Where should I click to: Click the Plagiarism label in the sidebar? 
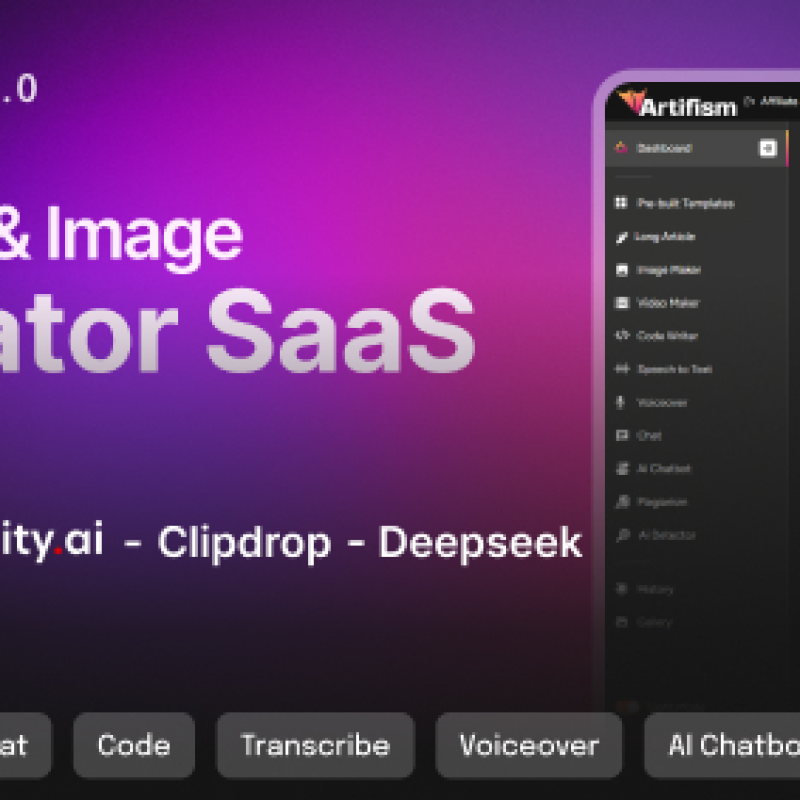point(662,502)
